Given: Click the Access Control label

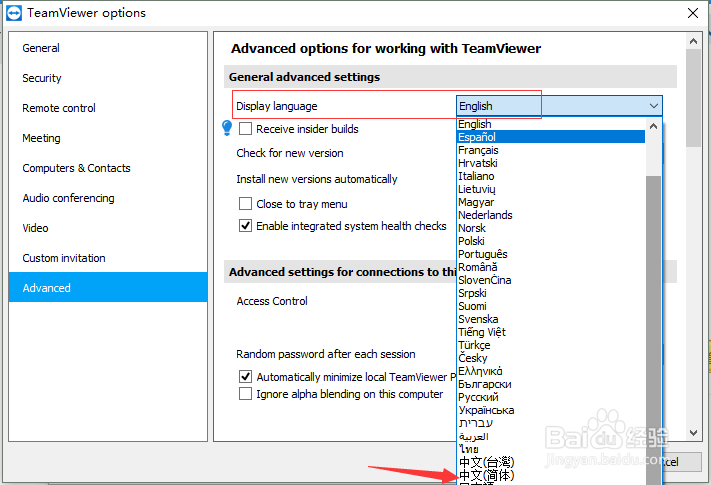Looking at the screenshot, I should pyautogui.click(x=272, y=301).
